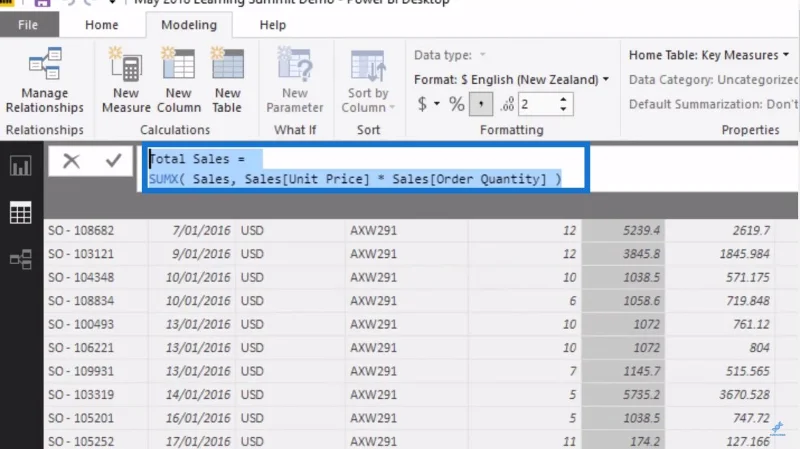Screen dimensions: 800x449
Task: Add a New What If Parameter
Action: pos(294,80)
